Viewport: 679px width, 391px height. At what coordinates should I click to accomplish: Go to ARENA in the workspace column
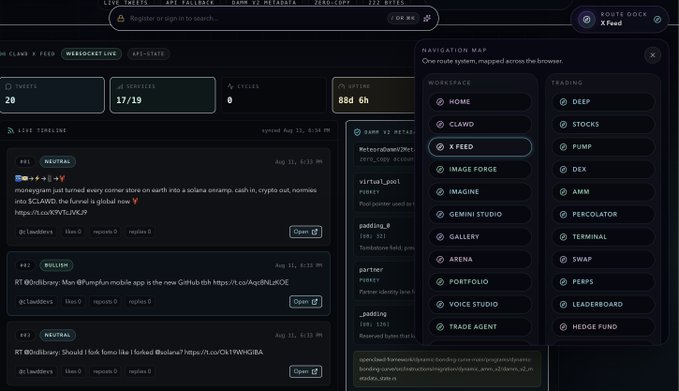point(480,259)
